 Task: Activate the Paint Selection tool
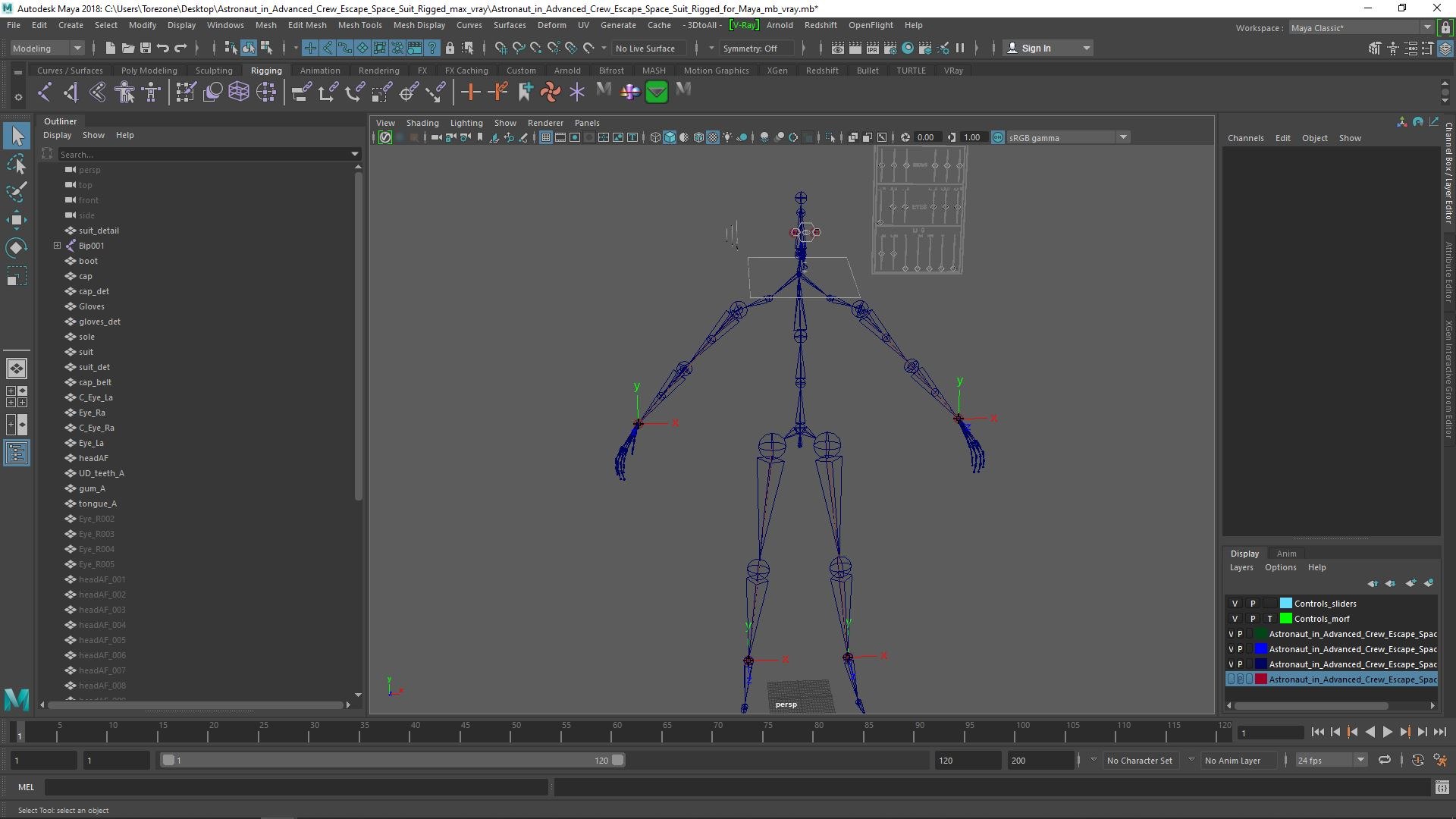17,191
